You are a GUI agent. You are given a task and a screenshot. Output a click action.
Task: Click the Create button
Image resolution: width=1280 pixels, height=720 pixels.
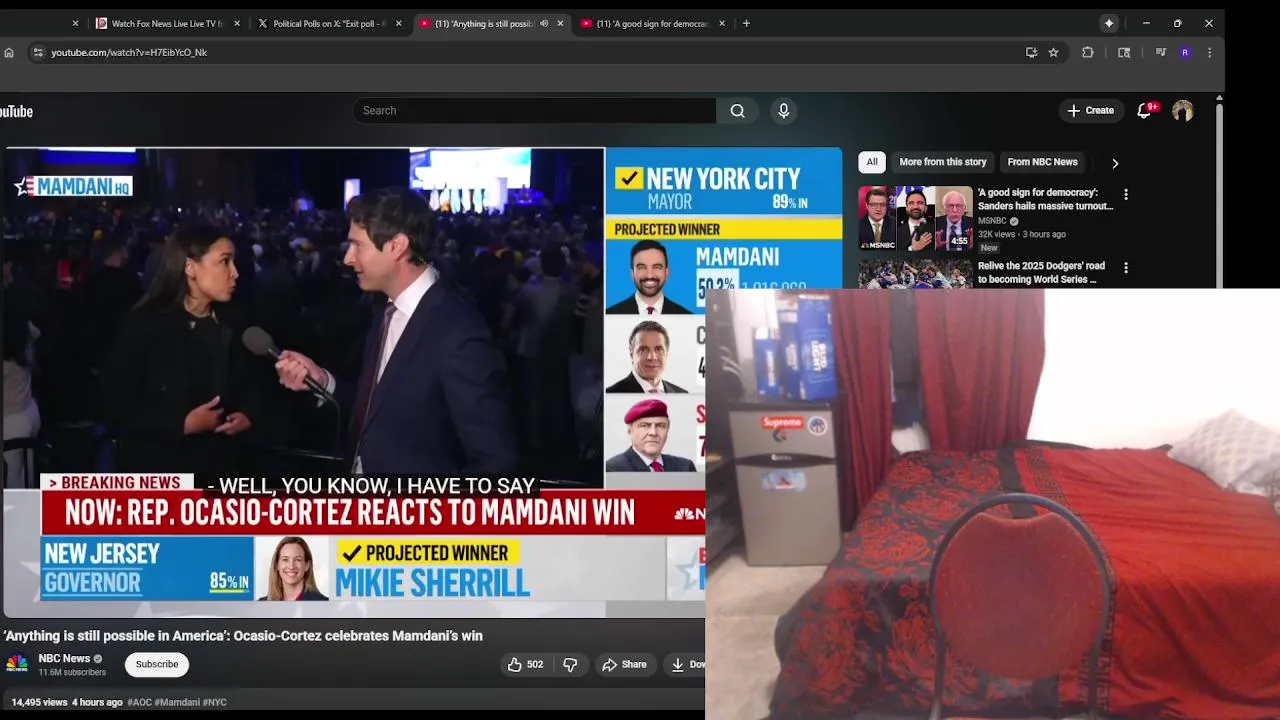click(1091, 111)
